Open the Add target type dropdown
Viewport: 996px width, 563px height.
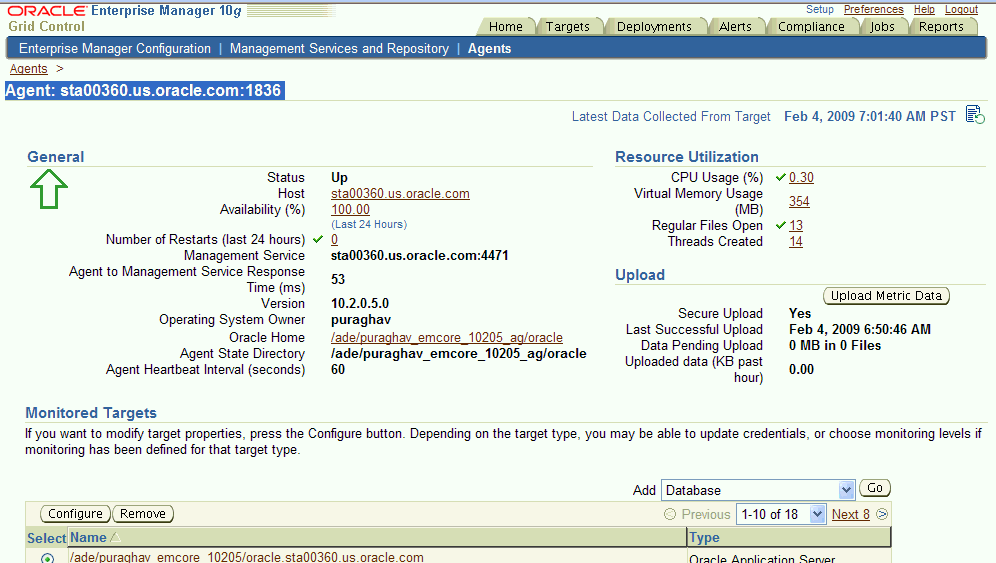pos(758,490)
